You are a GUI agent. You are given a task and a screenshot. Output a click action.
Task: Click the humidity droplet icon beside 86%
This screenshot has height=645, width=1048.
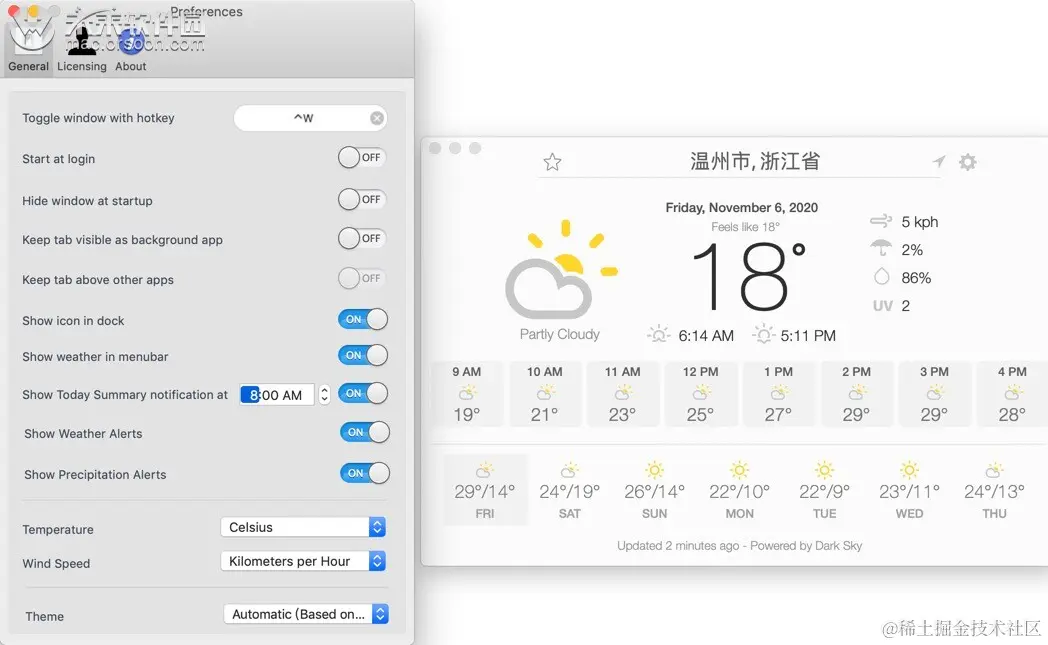[882, 277]
